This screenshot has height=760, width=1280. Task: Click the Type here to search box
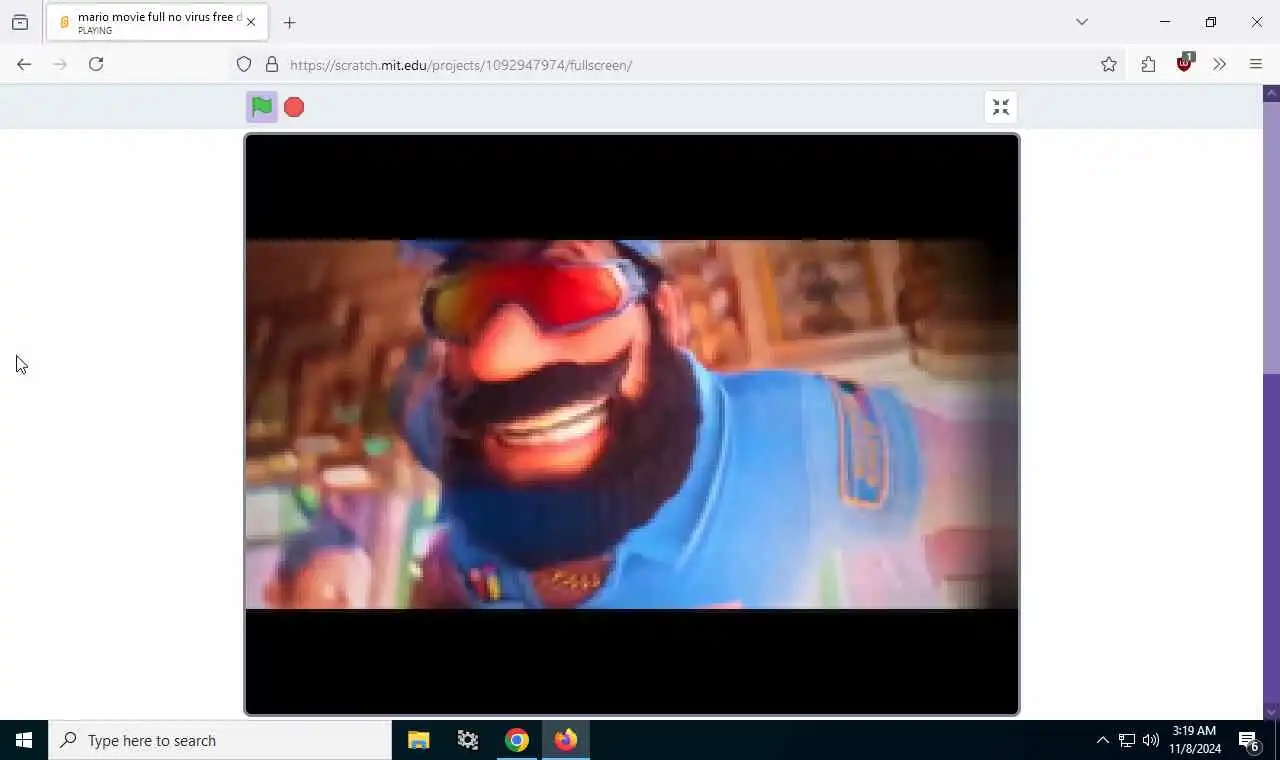(x=220, y=740)
